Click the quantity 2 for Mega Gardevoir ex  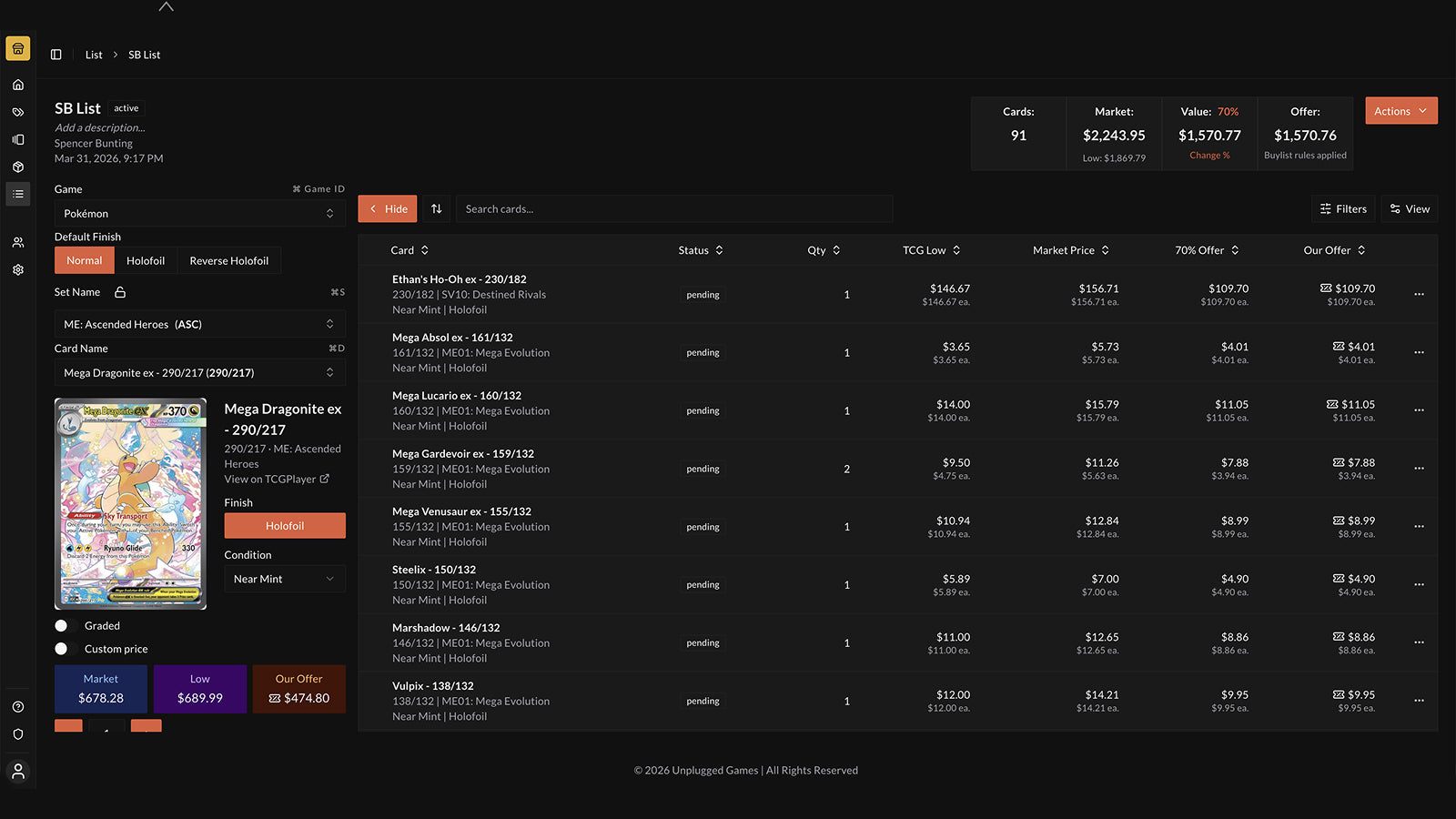click(846, 469)
